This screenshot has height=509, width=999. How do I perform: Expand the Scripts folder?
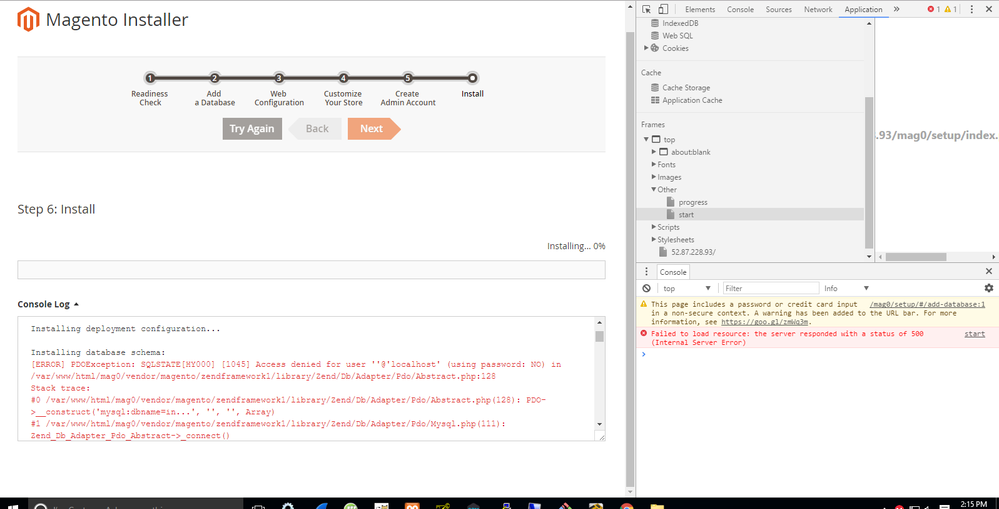click(x=654, y=227)
